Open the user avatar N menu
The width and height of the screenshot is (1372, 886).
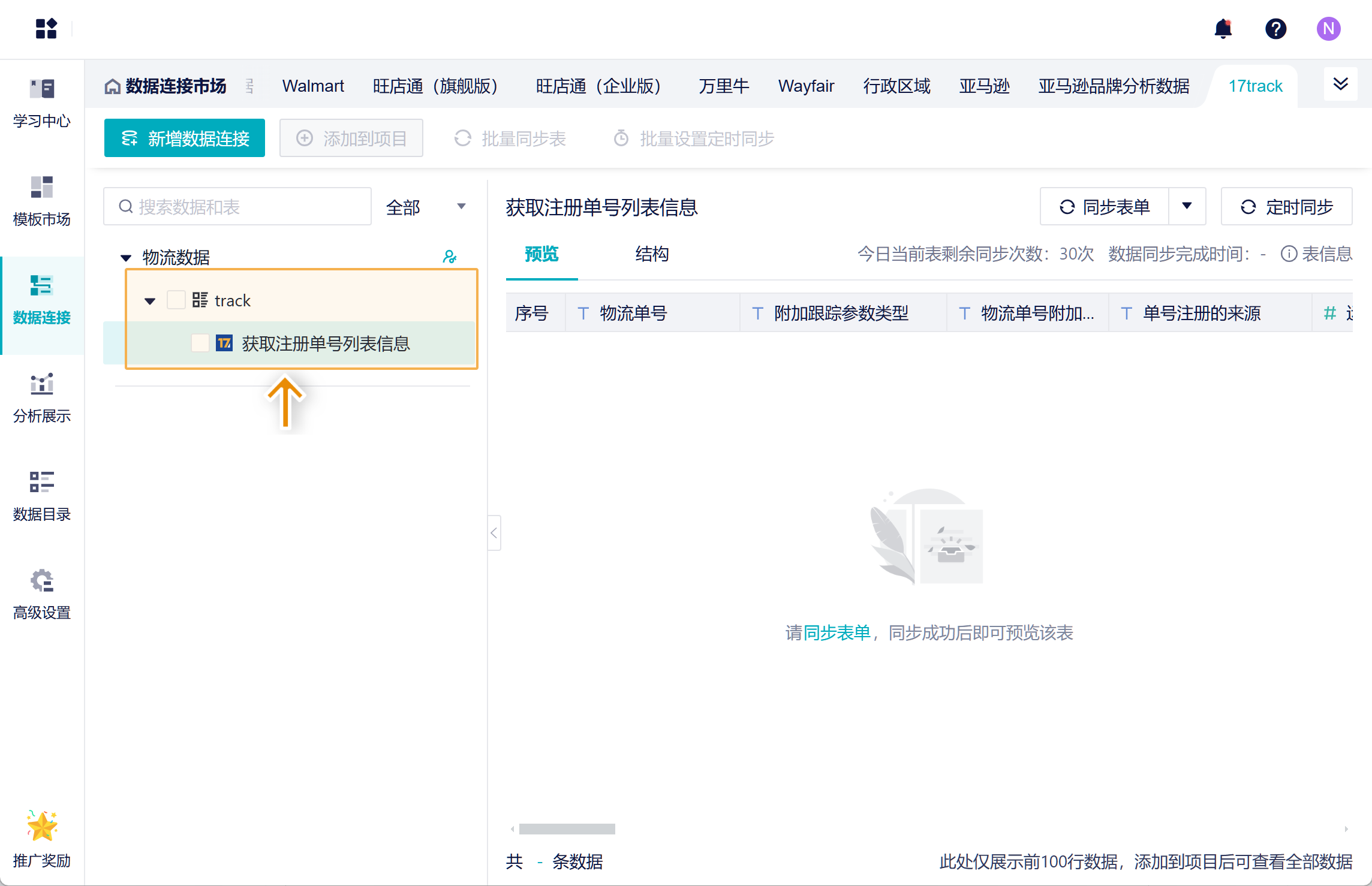tap(1328, 29)
